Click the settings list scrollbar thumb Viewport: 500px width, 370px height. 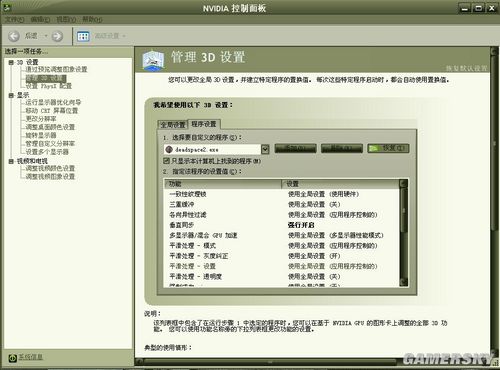pyautogui.click(x=403, y=211)
